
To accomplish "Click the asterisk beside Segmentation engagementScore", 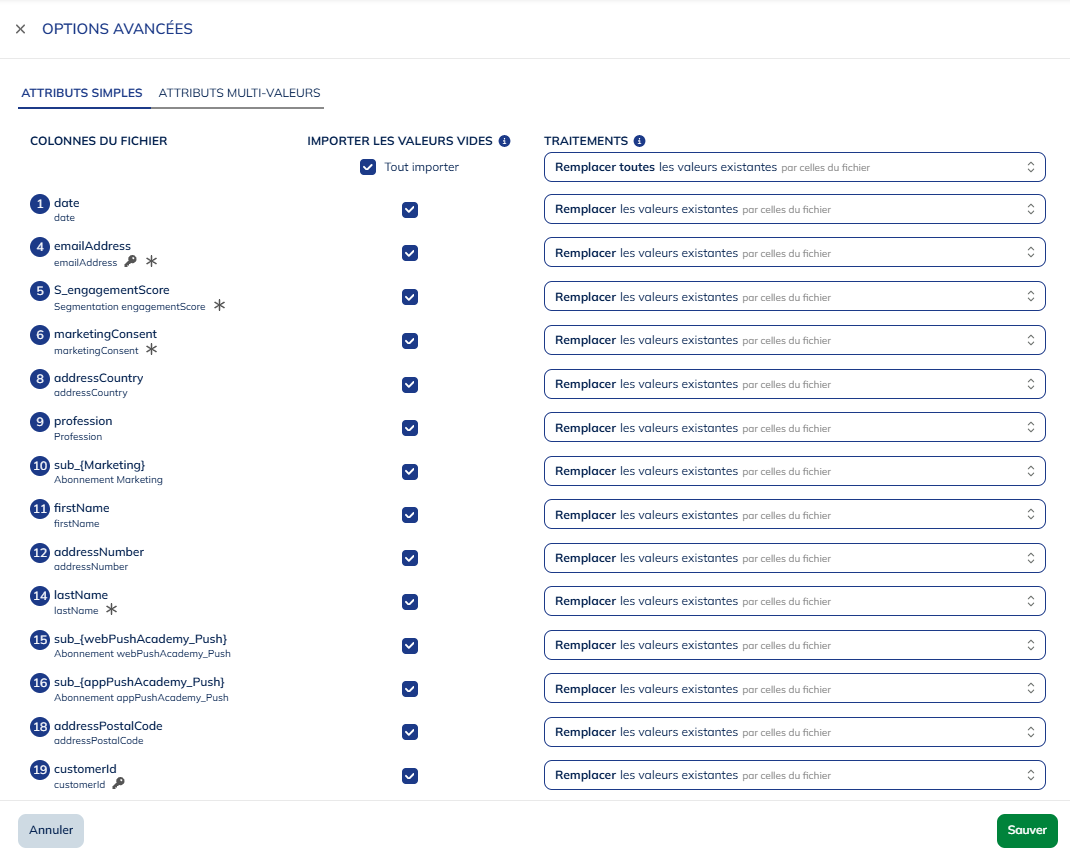I will 219,305.
